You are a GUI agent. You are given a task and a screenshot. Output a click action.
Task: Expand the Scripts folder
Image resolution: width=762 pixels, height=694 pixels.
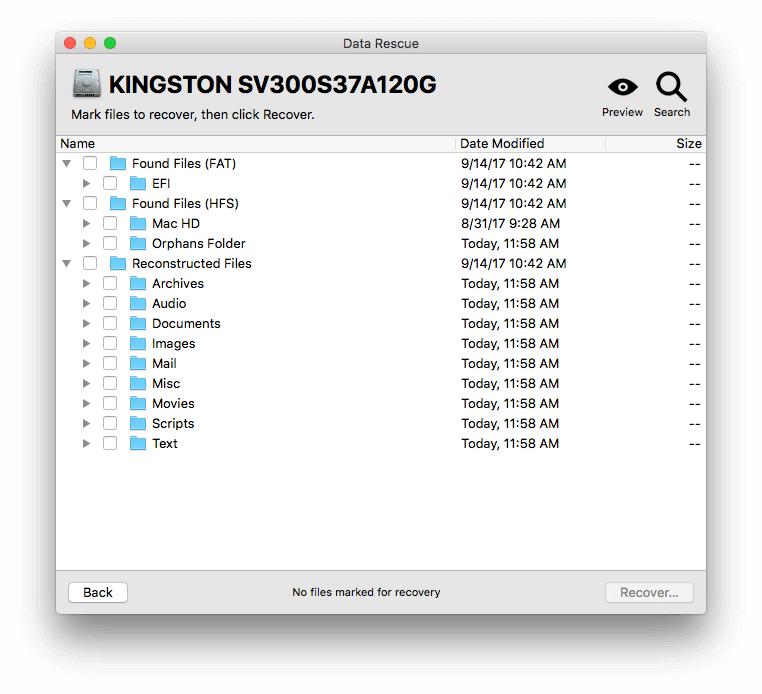[87, 423]
